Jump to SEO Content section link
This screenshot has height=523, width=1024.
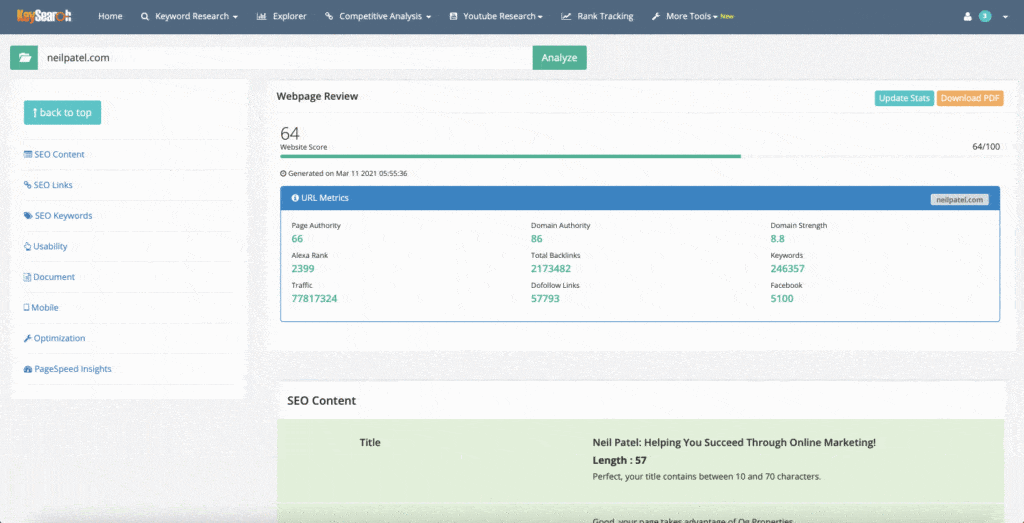coord(59,155)
